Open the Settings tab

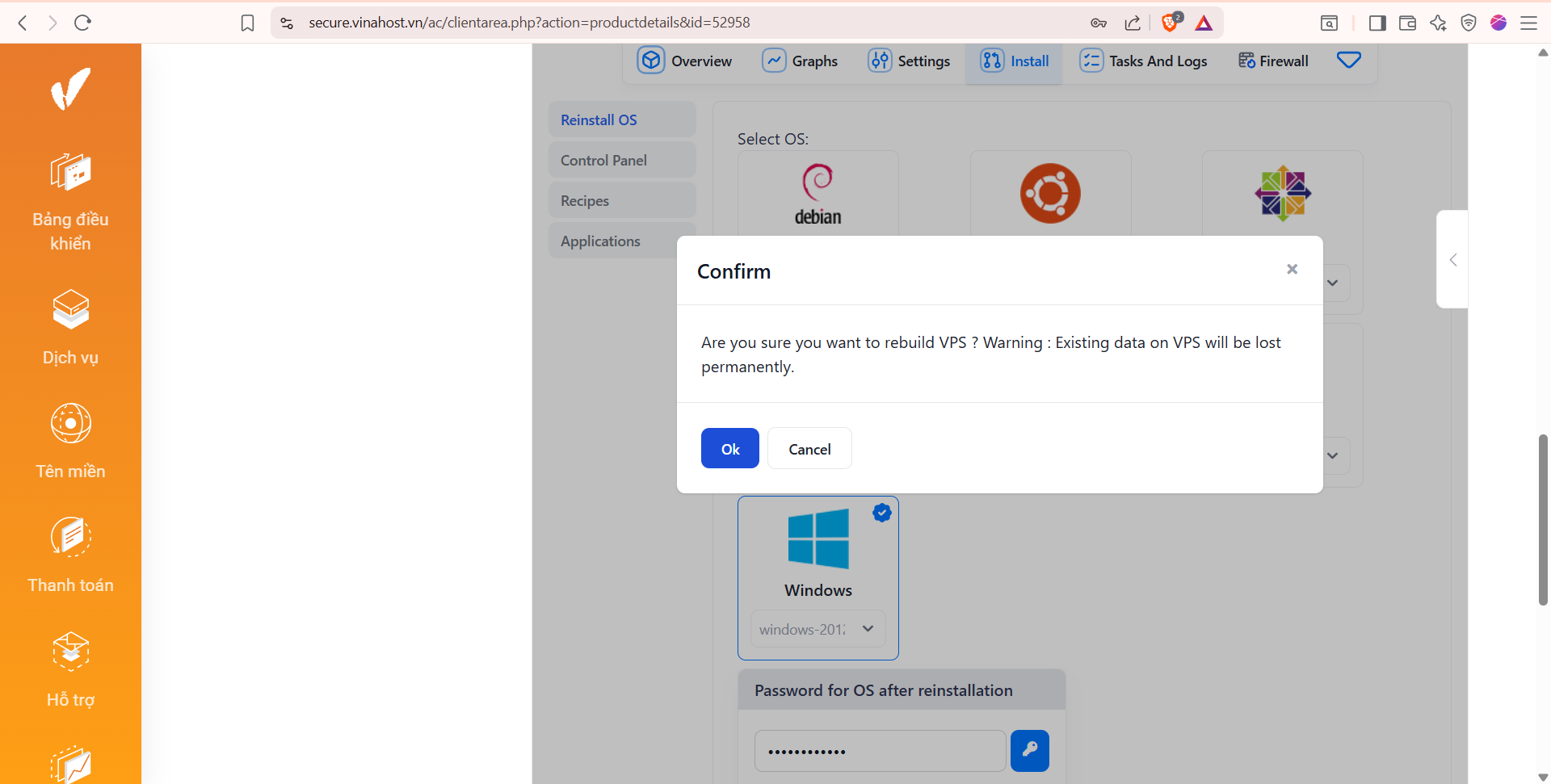pyautogui.click(x=909, y=61)
